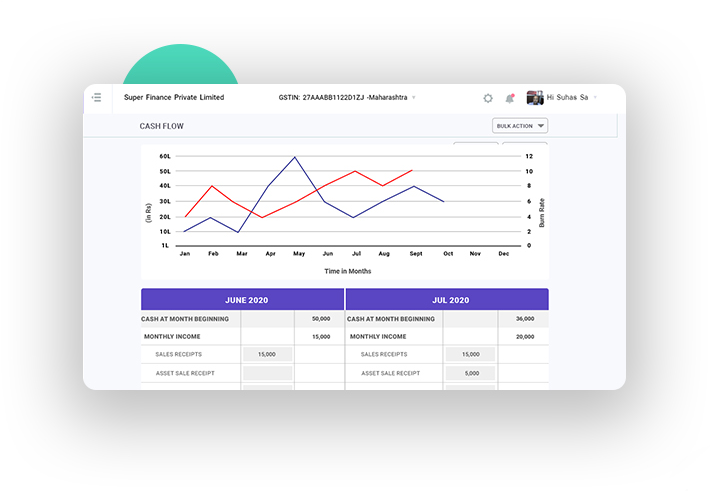Click the user profile avatar
723x491 pixels.
coord(535,98)
